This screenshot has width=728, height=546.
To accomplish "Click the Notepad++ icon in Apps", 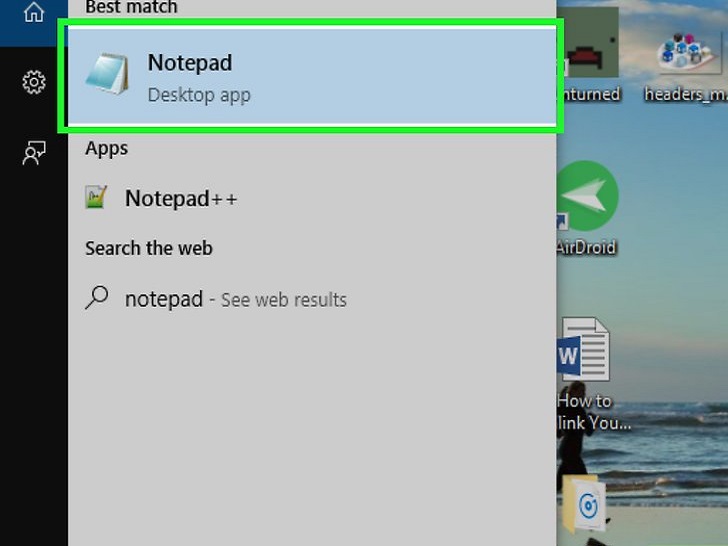I will (96, 197).
